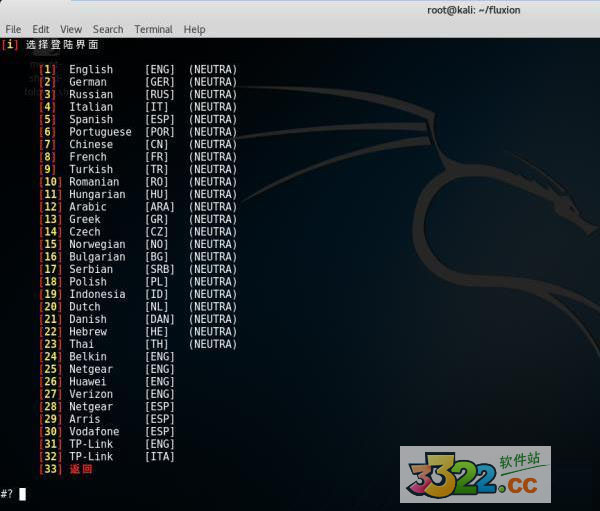Click the Norwegian language entry
Viewport: 600px width, 511px height.
click(97, 244)
